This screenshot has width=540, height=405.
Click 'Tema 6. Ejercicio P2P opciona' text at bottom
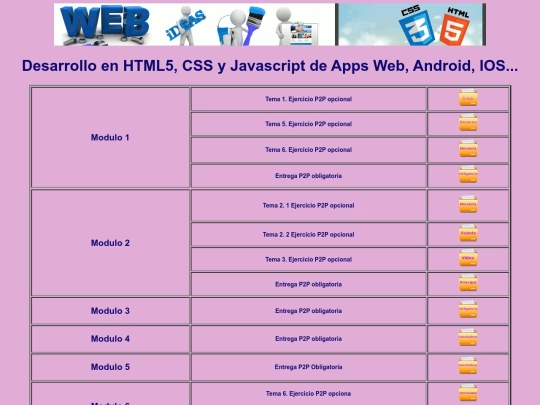[x=309, y=394]
